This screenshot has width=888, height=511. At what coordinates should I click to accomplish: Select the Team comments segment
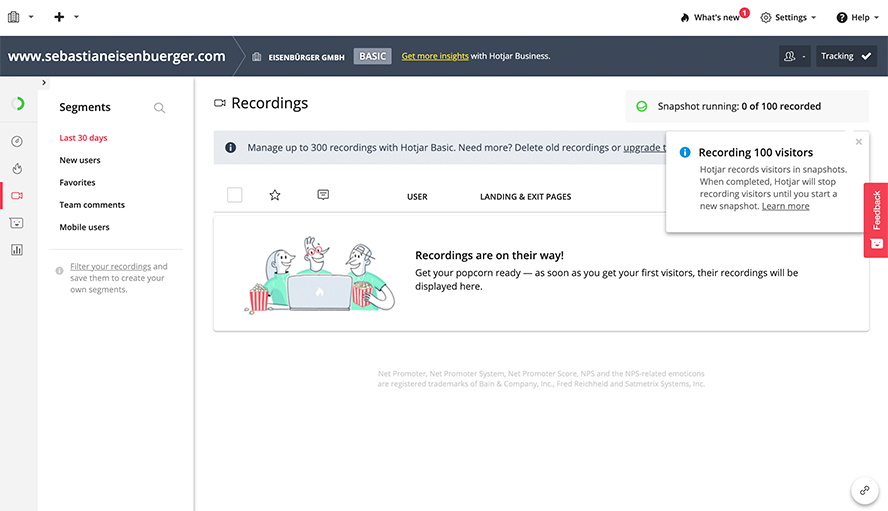[92, 205]
